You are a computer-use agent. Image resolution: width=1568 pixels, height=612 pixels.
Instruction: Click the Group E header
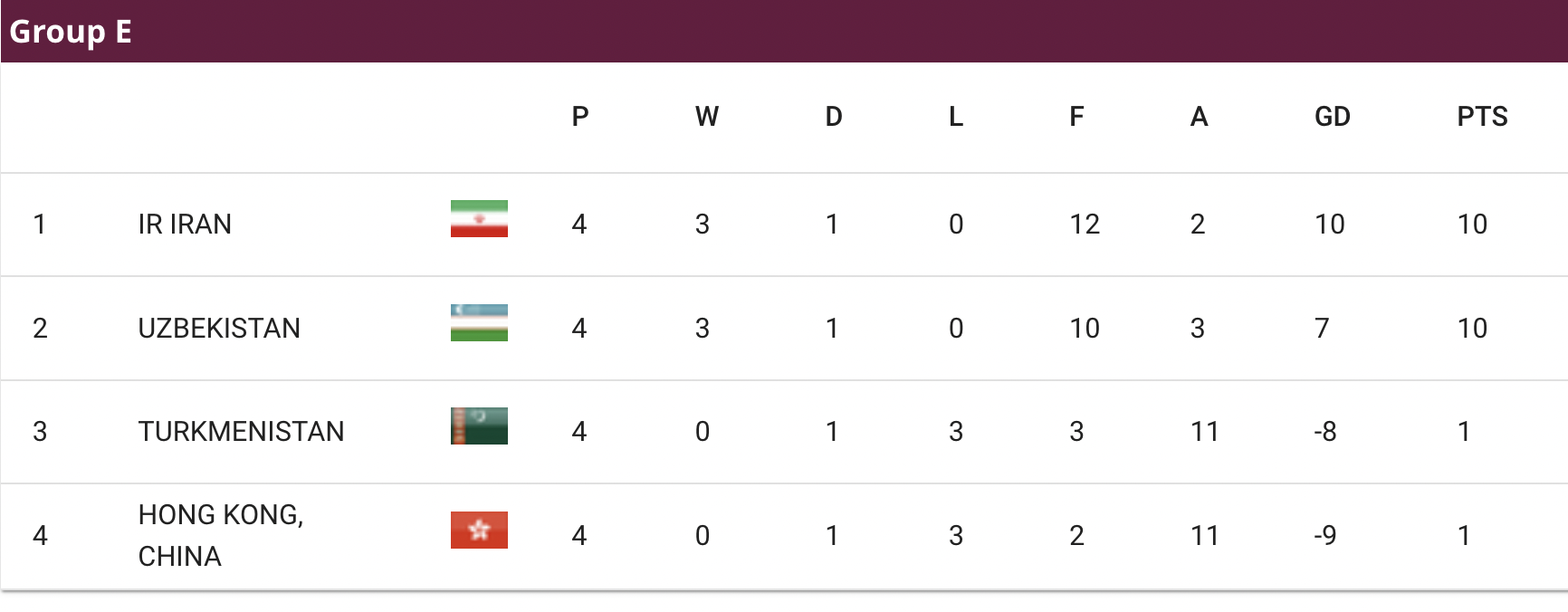point(71,32)
